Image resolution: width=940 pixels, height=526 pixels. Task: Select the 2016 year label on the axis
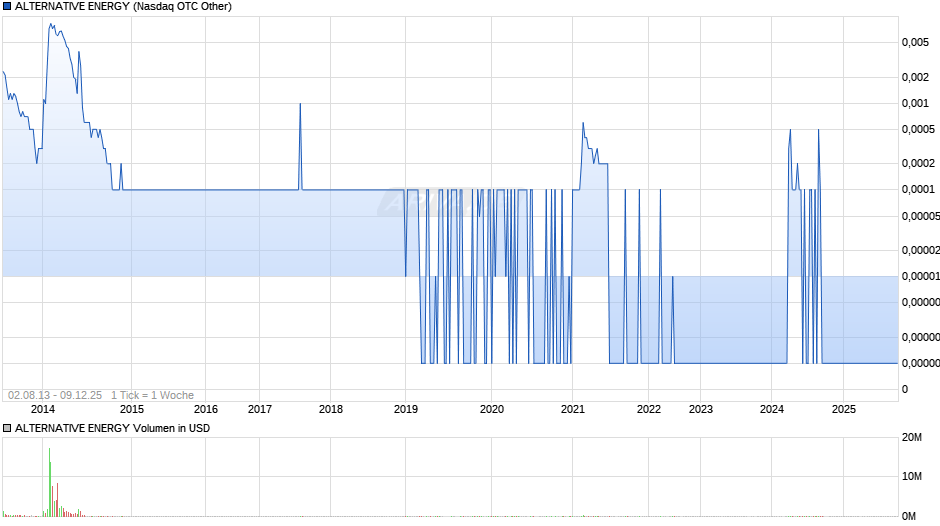[x=206, y=409]
